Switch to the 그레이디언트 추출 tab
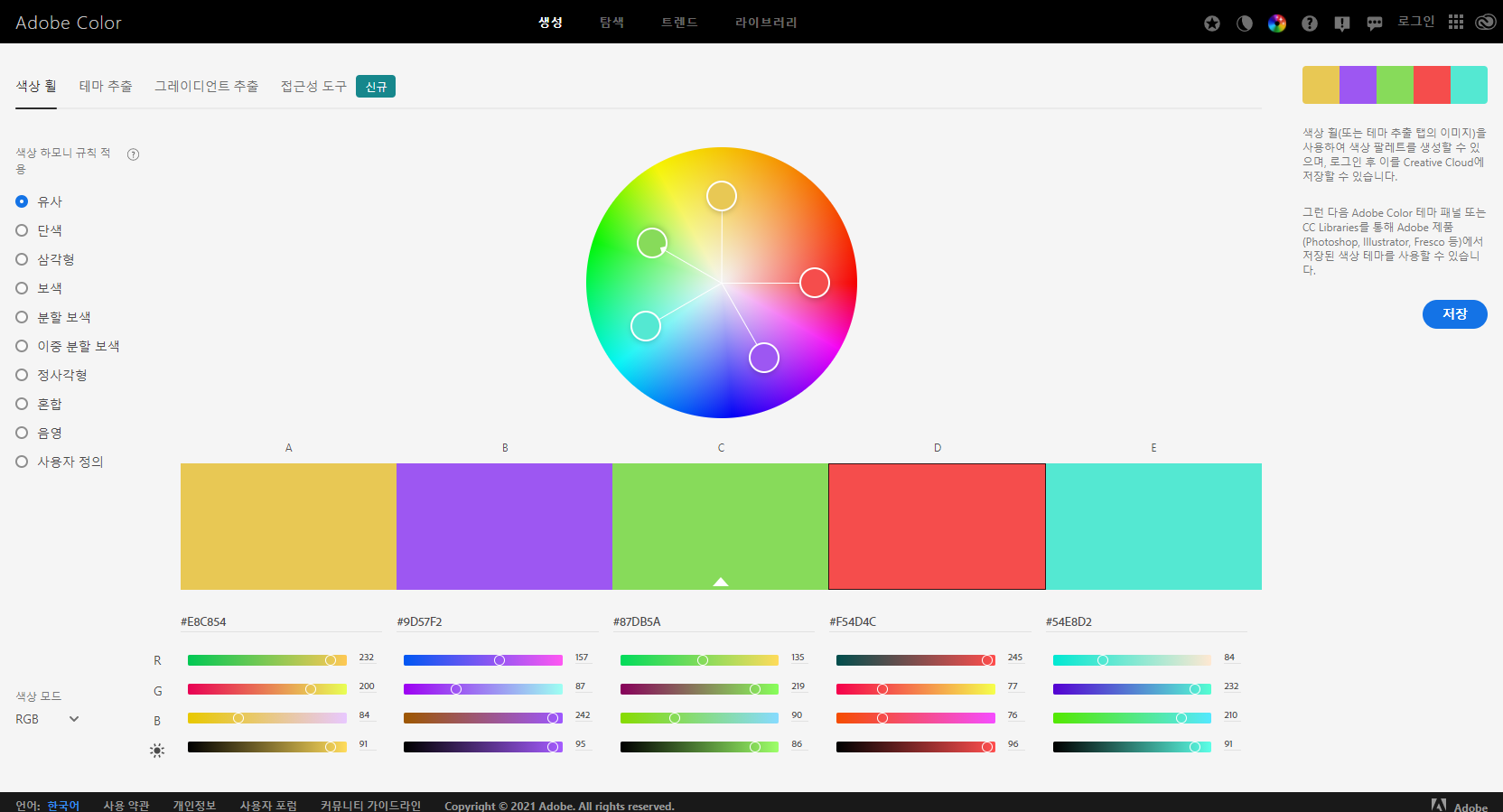1503x812 pixels. coord(207,86)
